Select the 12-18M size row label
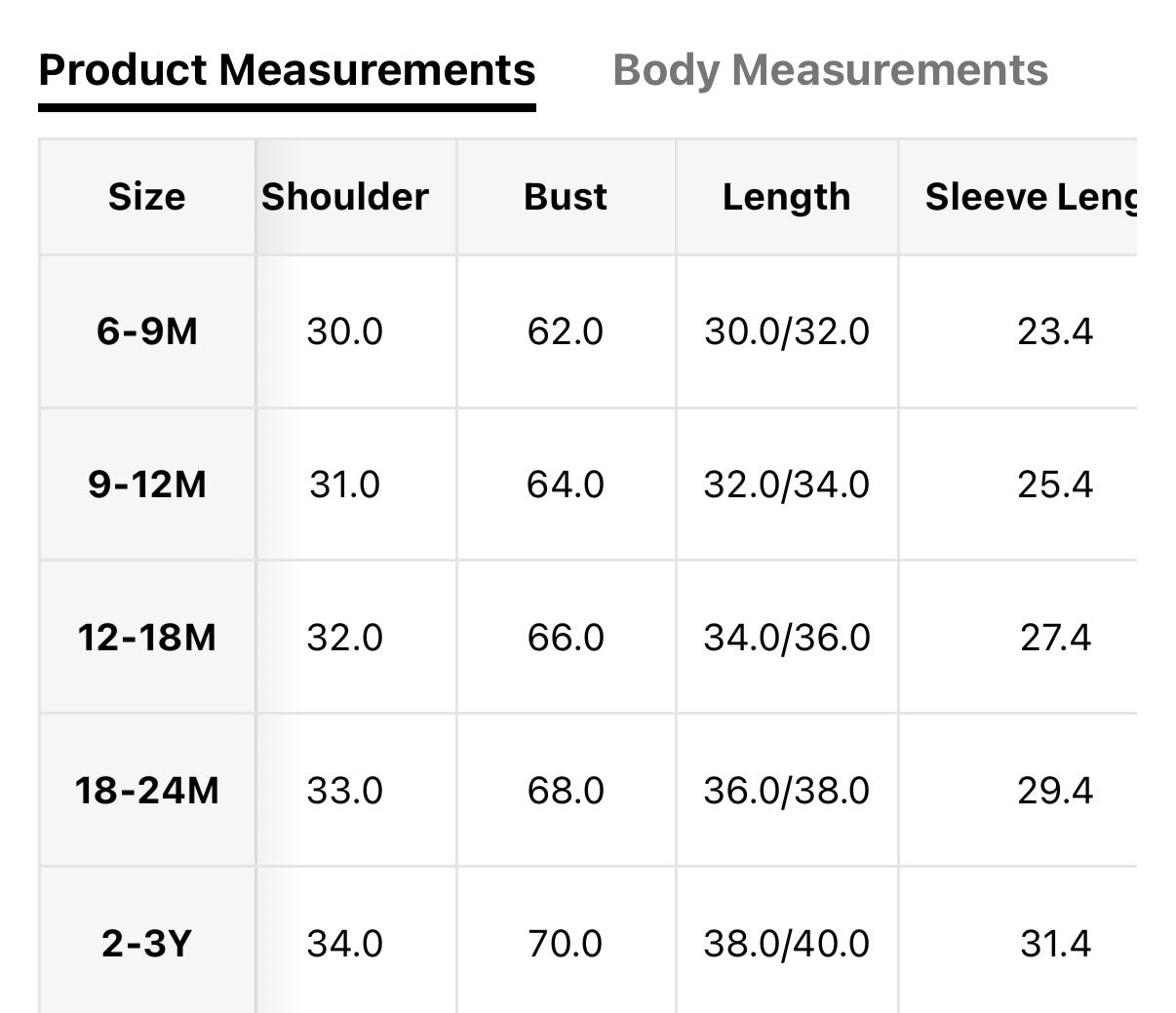This screenshot has height=1013, width=1176. point(146,638)
